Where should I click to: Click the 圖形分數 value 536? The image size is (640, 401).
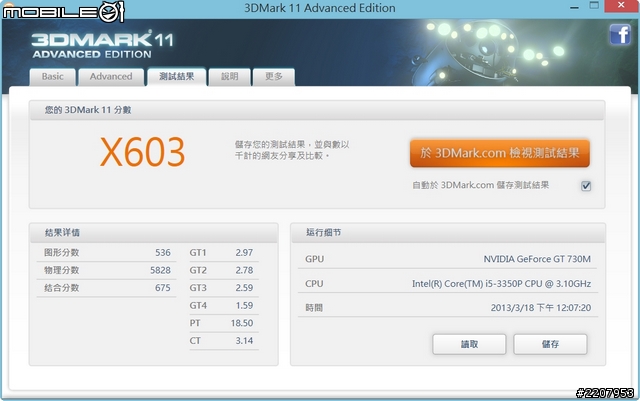coord(162,253)
